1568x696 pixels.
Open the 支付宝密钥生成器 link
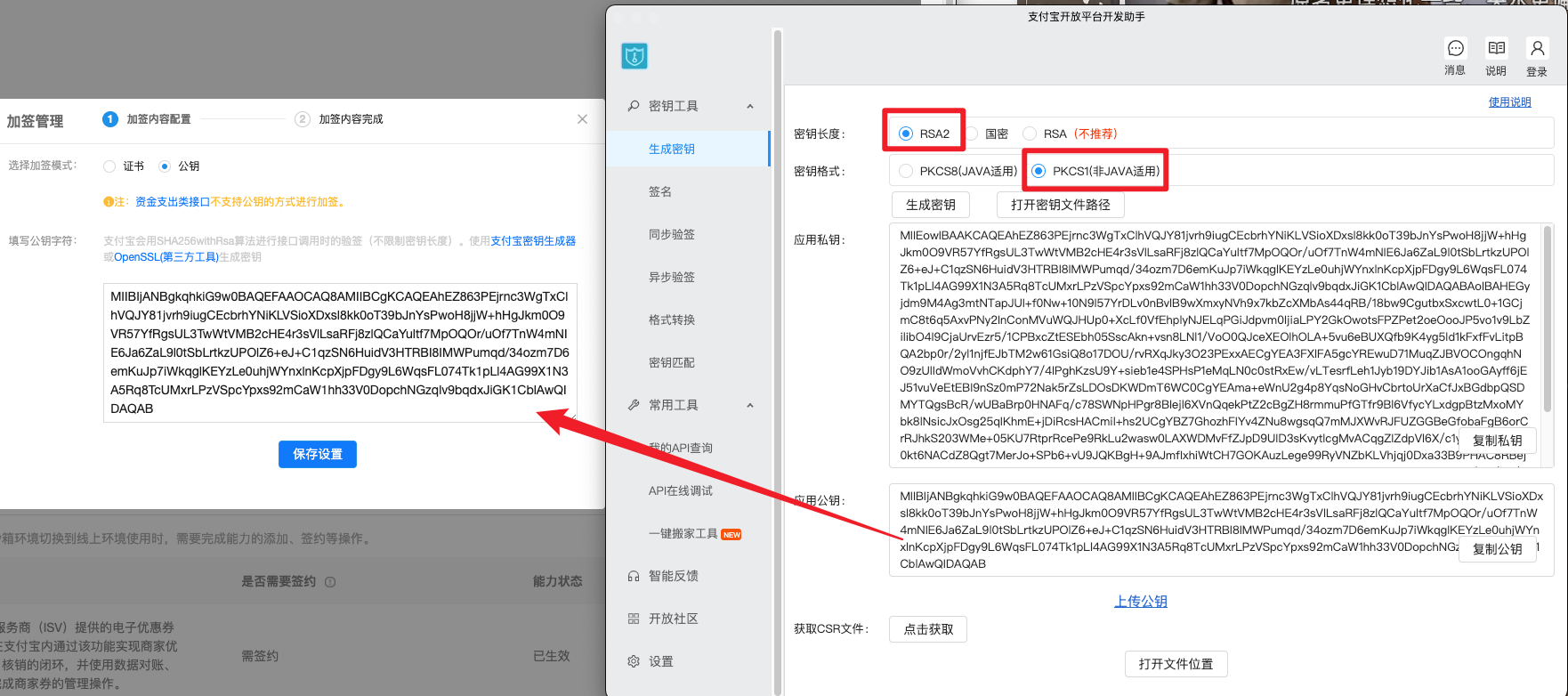(533, 241)
